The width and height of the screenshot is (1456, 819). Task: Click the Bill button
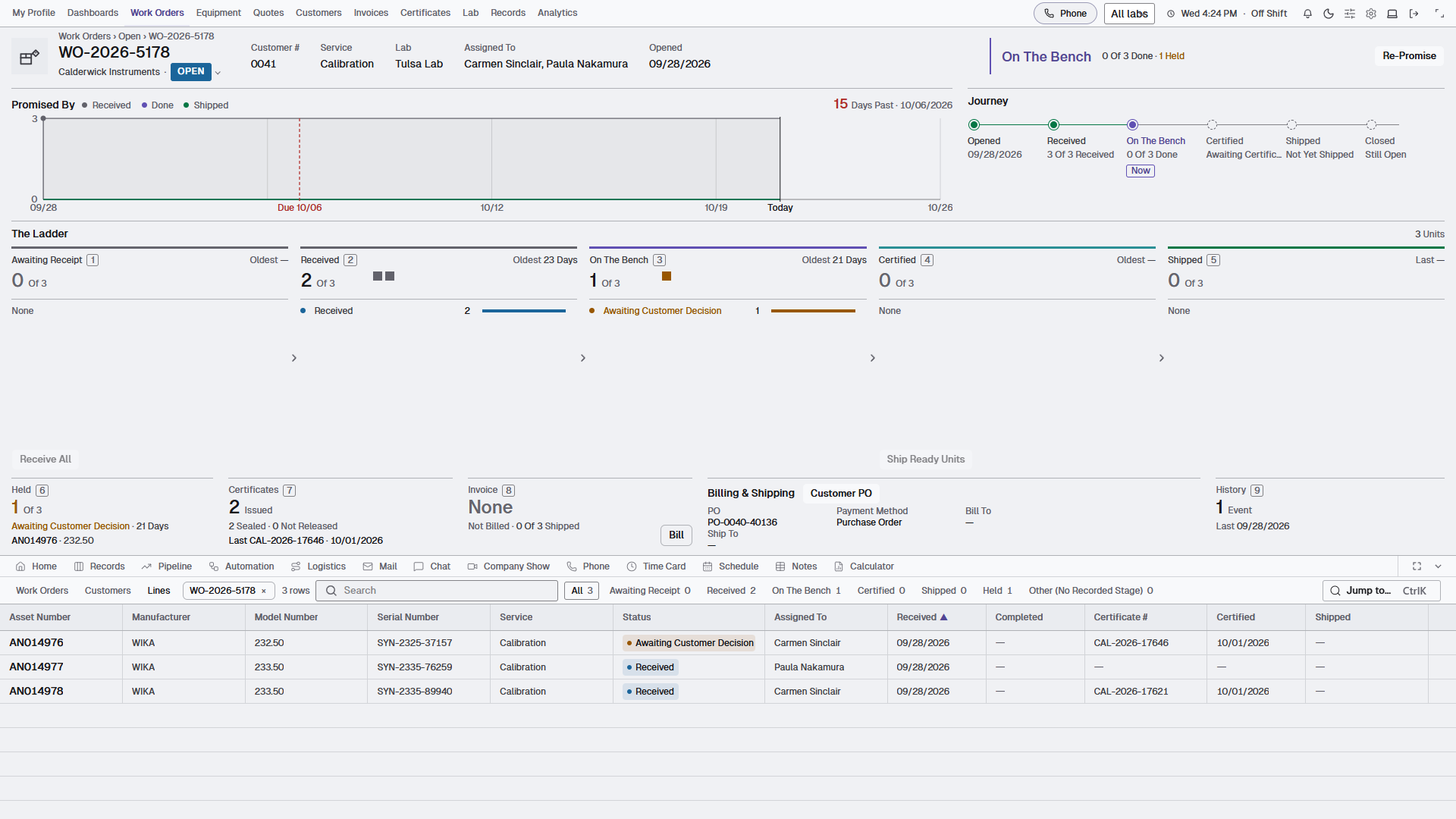point(676,535)
